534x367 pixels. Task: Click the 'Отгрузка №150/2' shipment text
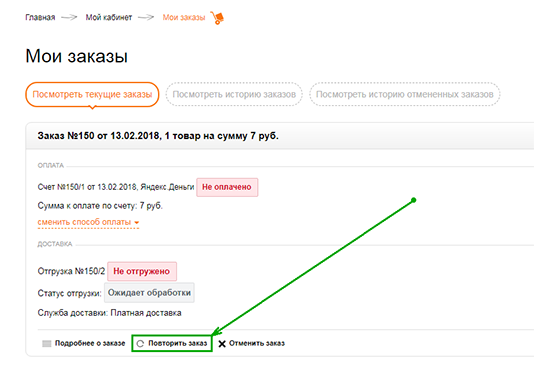coord(71,271)
